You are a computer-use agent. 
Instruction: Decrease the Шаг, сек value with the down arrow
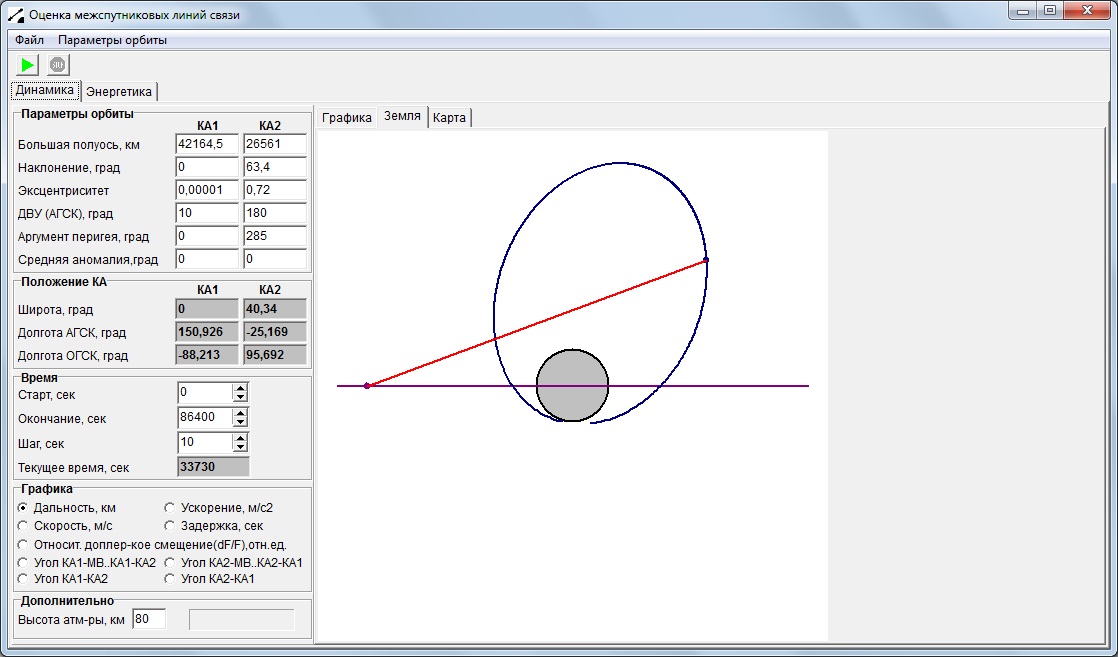[x=240, y=447]
